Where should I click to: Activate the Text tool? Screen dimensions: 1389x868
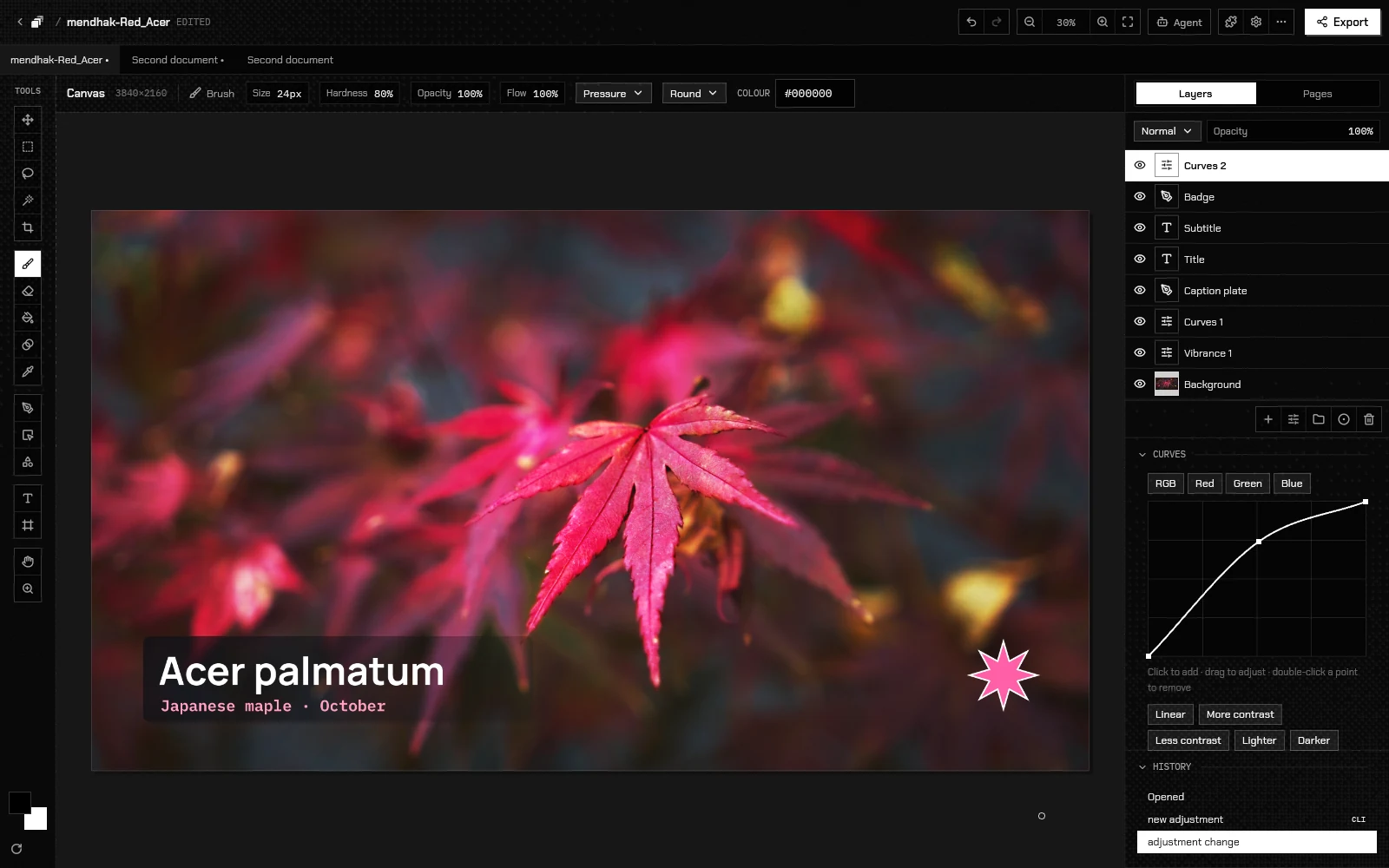click(x=28, y=498)
